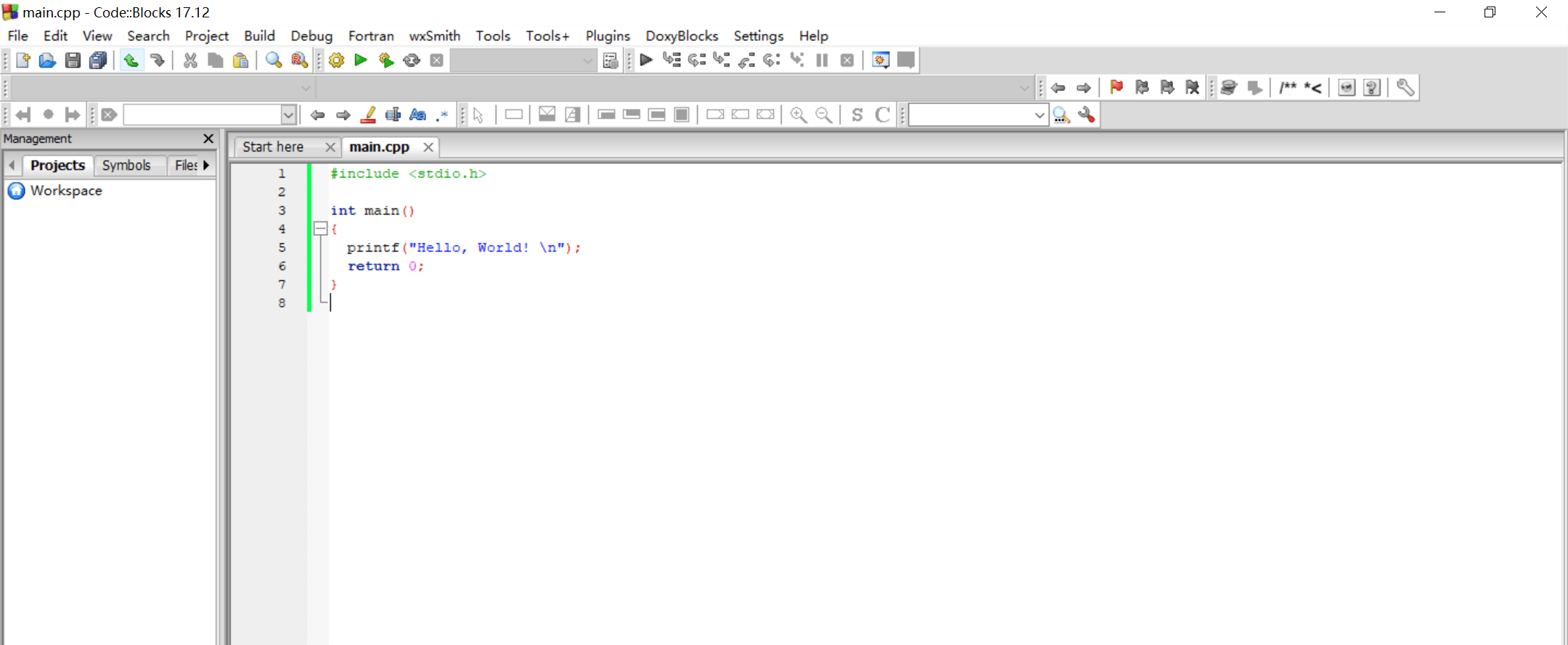Go to the next bookmark flag icon
This screenshot has height=645, width=1568.
pyautogui.click(x=1167, y=87)
